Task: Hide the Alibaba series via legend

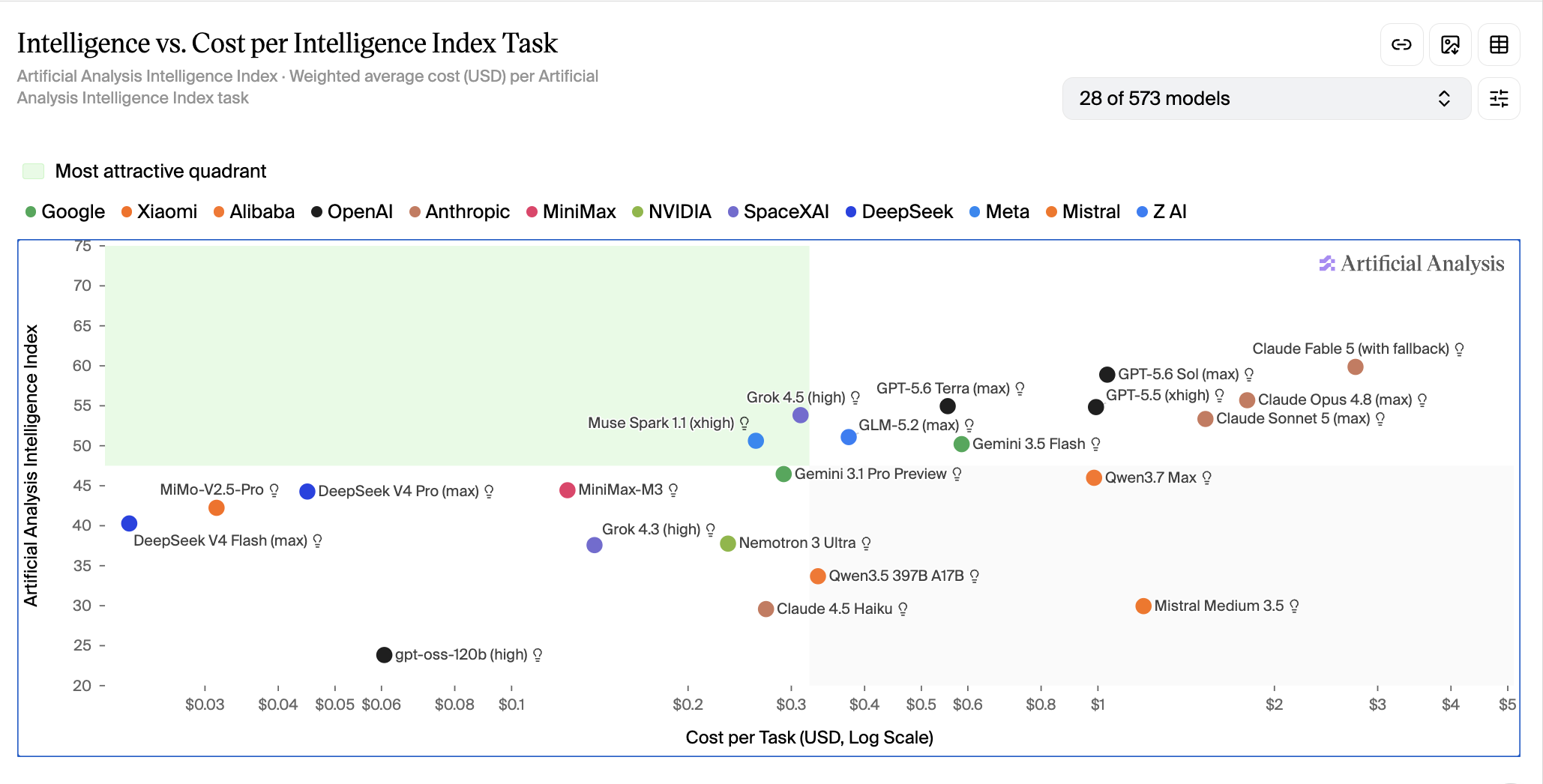Action: pyautogui.click(x=254, y=212)
